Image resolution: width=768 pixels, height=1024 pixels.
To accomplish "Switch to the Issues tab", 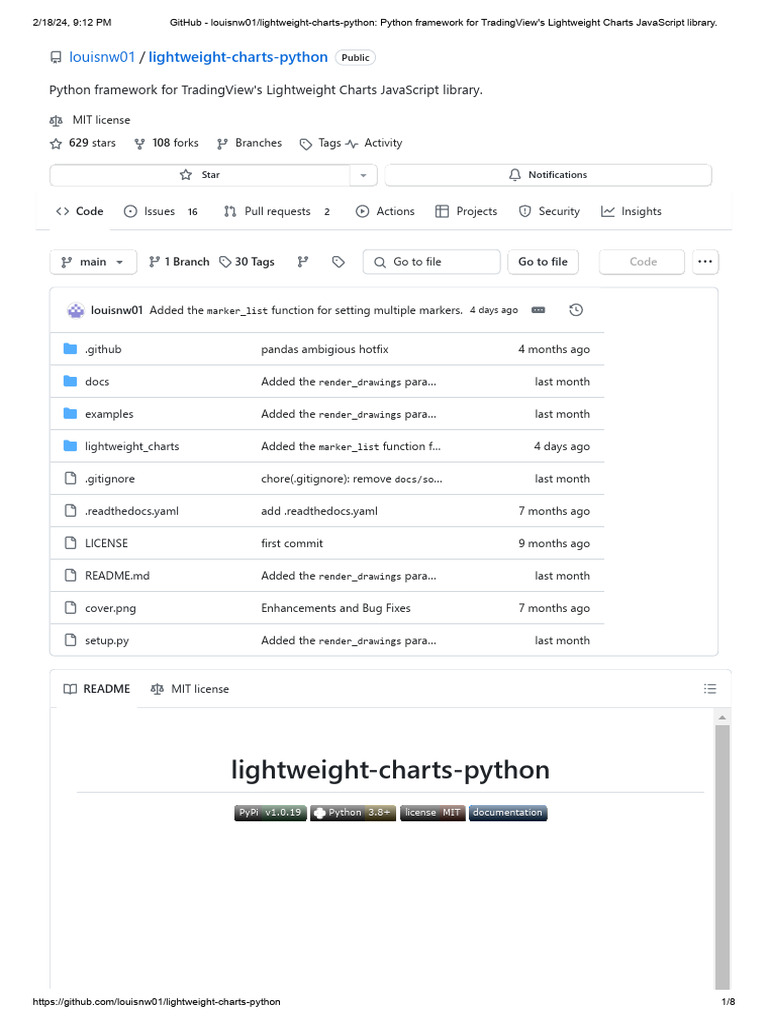I will [x=160, y=211].
